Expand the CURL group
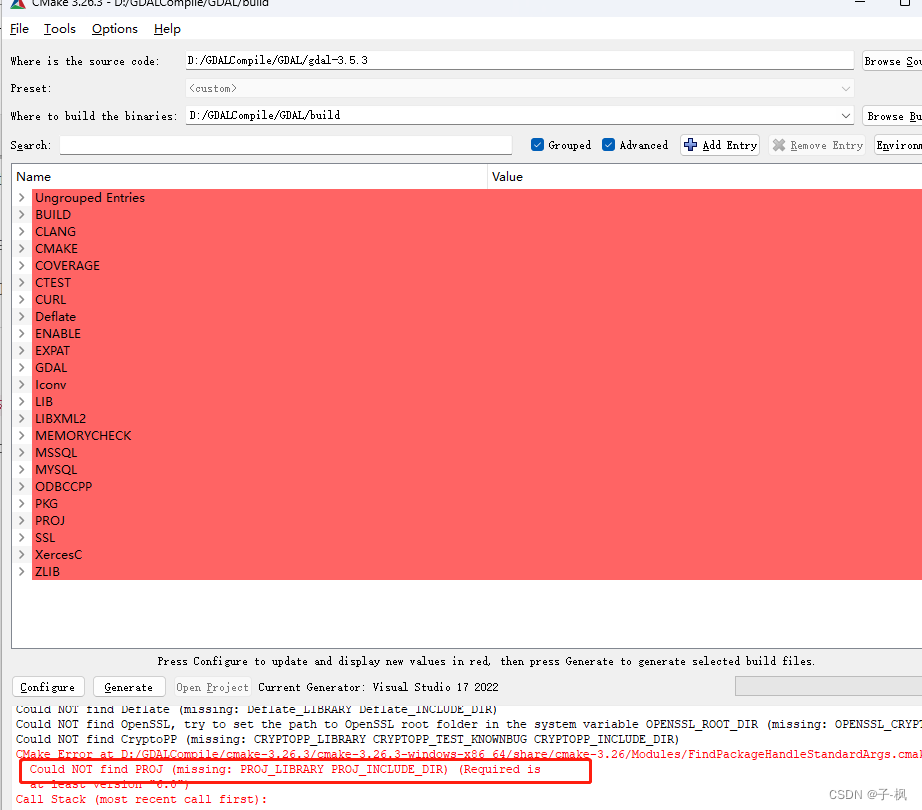 22,300
